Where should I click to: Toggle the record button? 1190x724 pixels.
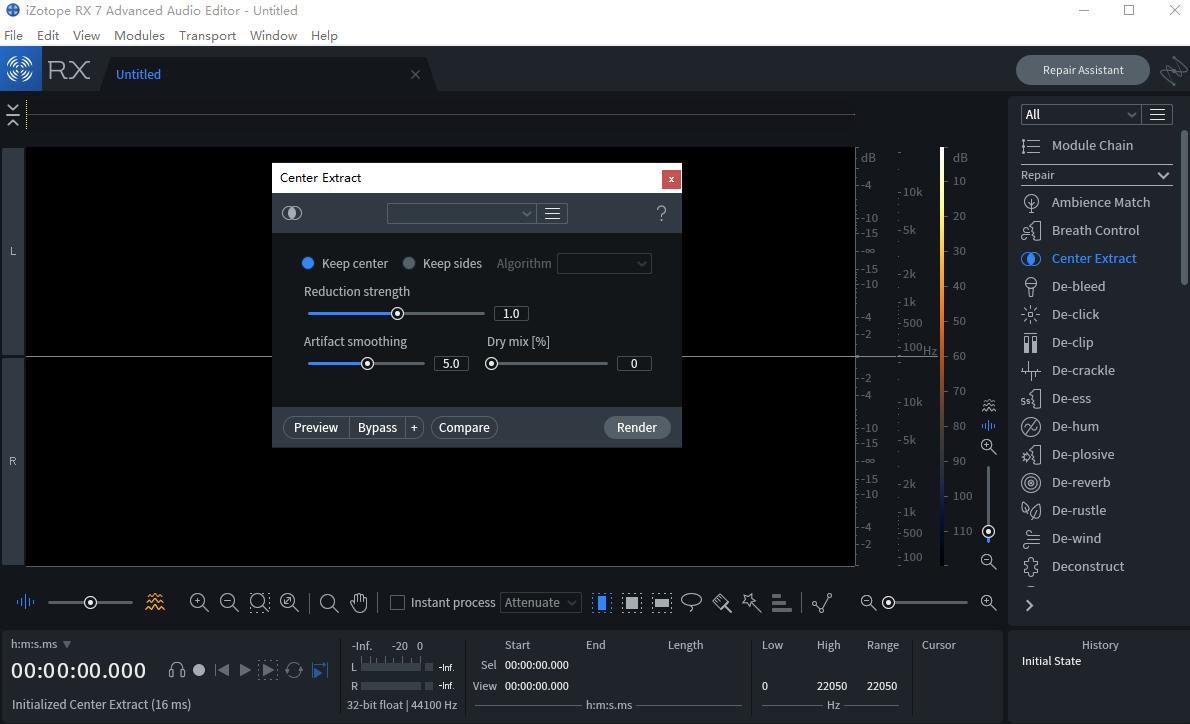[199, 670]
